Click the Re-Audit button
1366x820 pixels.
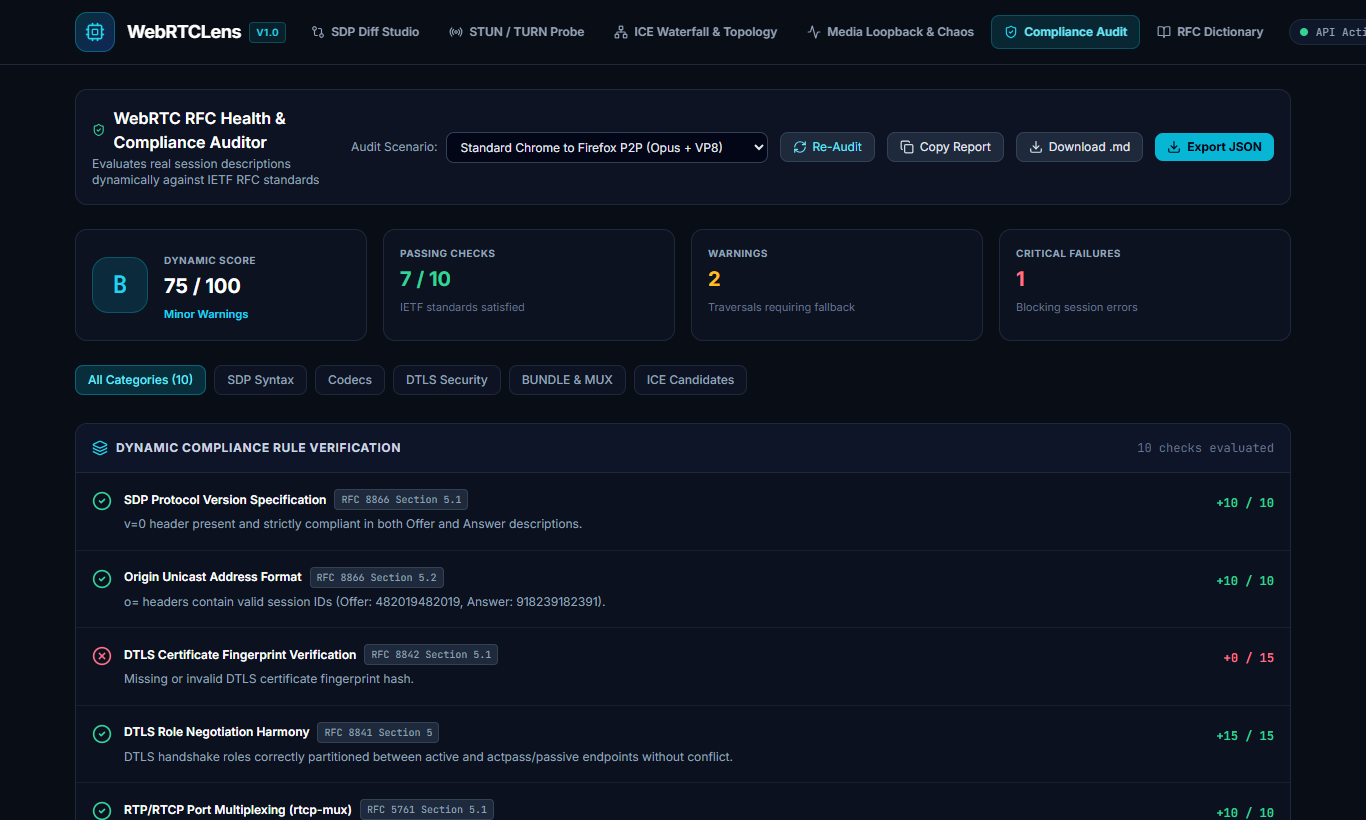(827, 147)
